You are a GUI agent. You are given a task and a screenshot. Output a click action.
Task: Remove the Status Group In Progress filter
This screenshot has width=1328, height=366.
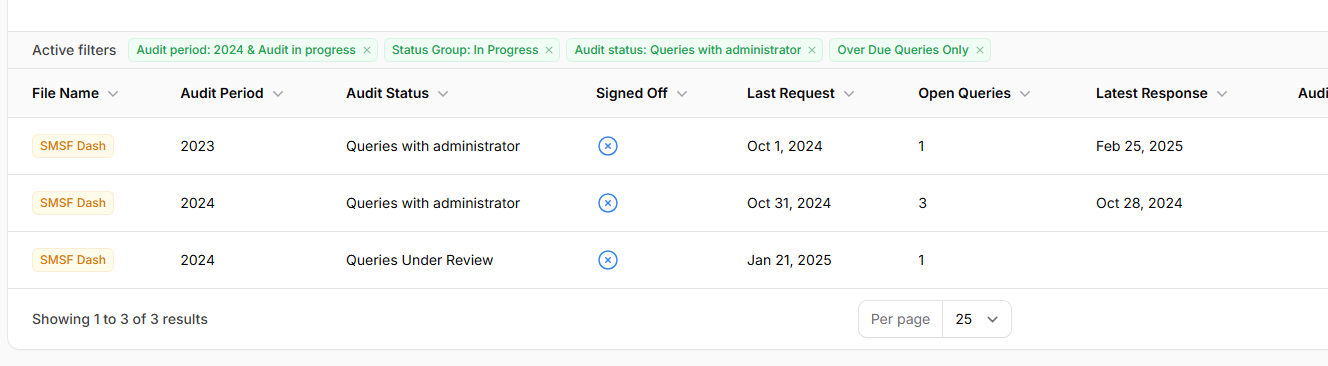pos(550,50)
